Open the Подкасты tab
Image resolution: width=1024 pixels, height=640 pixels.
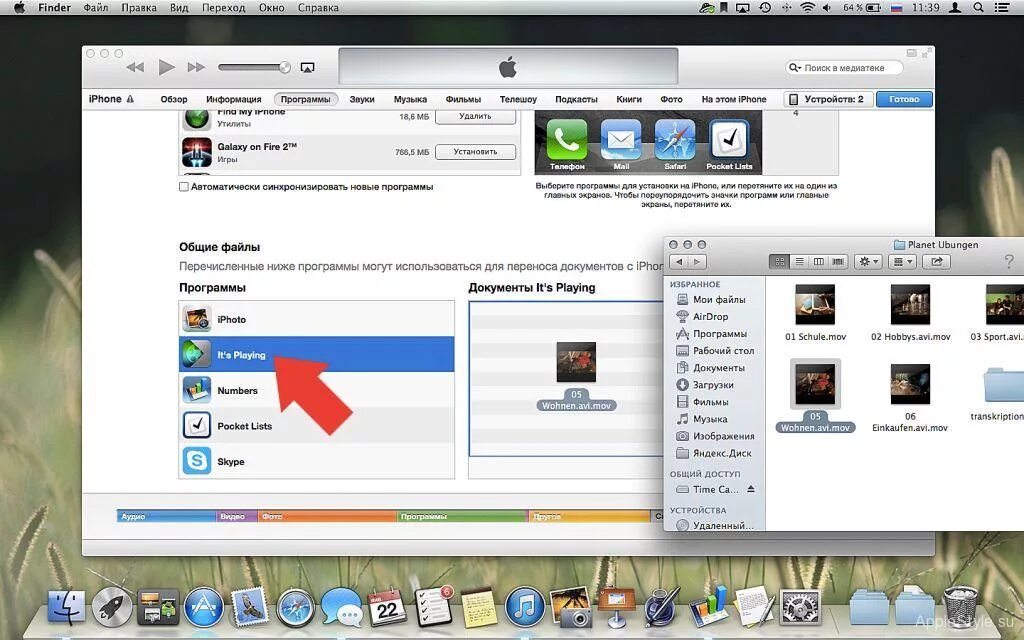576,99
